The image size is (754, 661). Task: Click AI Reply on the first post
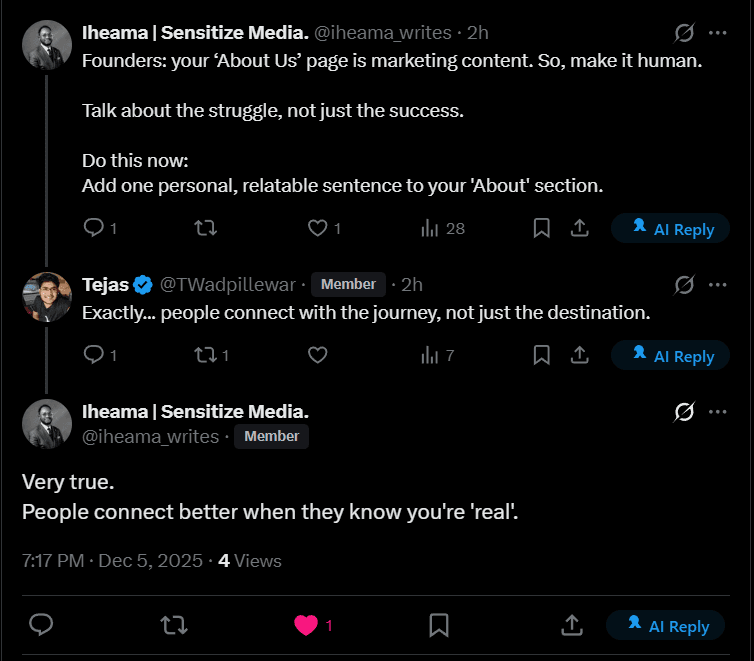[x=673, y=229]
